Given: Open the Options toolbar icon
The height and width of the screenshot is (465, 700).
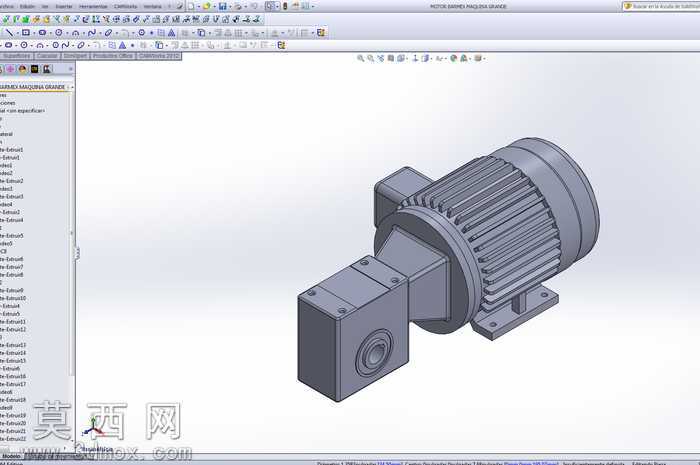Looking at the screenshot, I should 306,6.
